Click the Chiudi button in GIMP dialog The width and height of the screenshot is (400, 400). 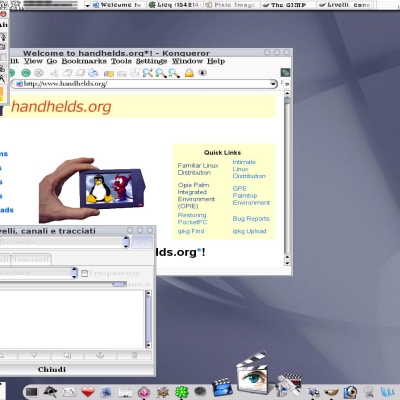coord(52,369)
